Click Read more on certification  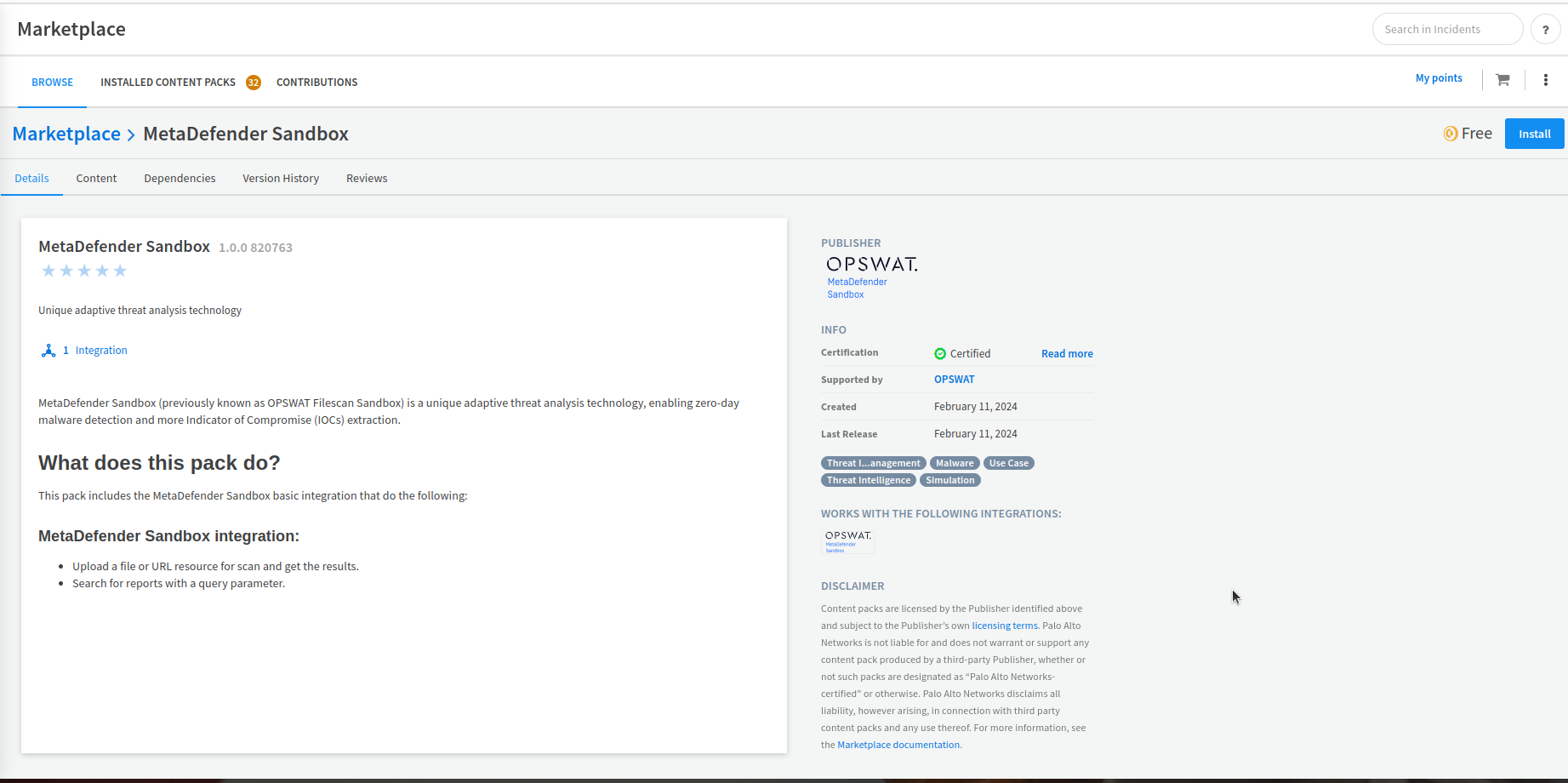click(x=1067, y=354)
